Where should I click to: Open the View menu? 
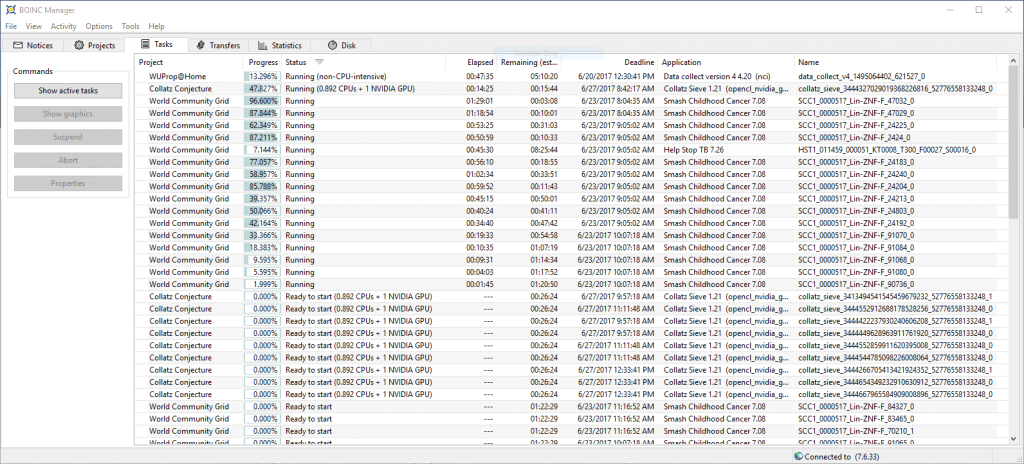click(34, 26)
